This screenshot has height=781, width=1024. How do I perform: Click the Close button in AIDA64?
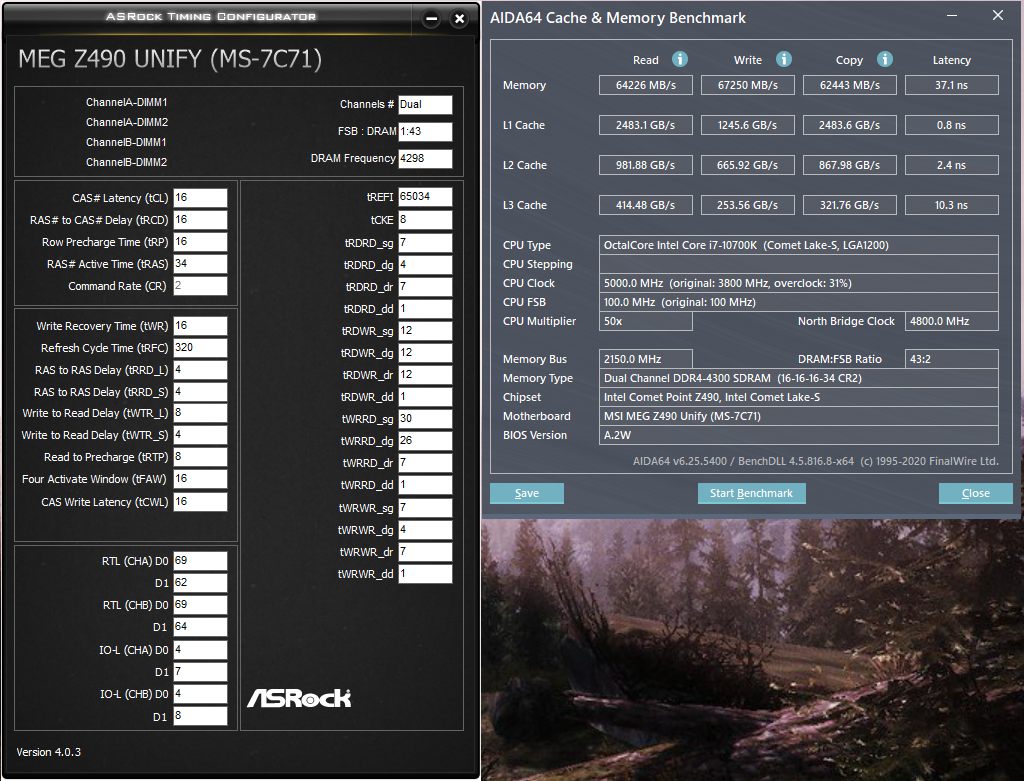pyautogui.click(x=975, y=493)
